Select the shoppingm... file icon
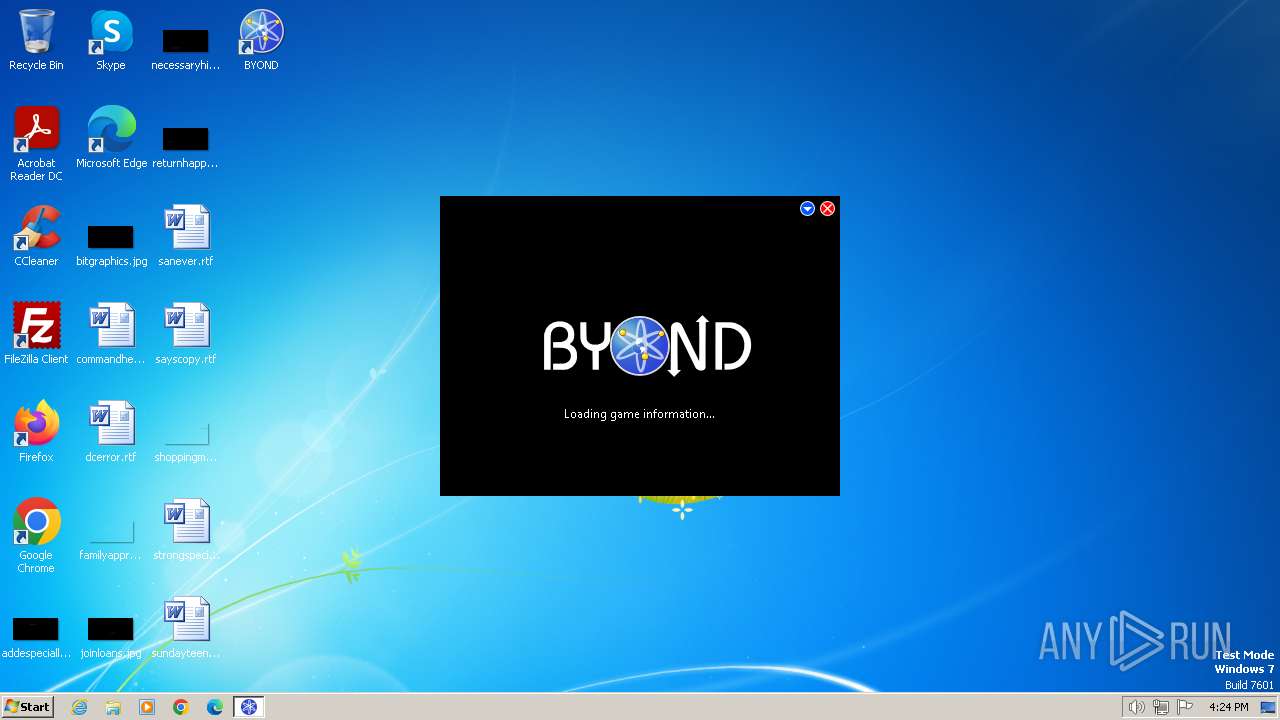This screenshot has height=720, width=1280. click(186, 440)
